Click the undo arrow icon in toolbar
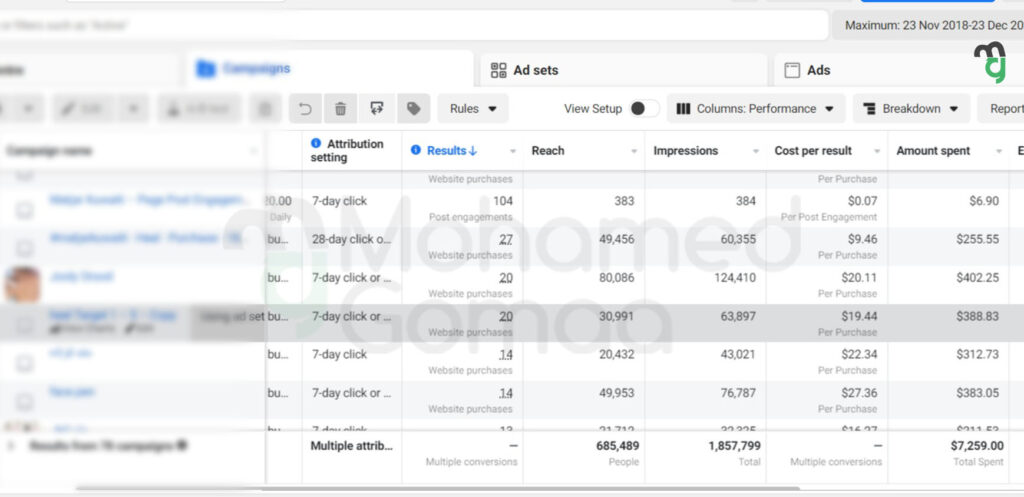The height and width of the screenshot is (497, 1024). point(307,109)
